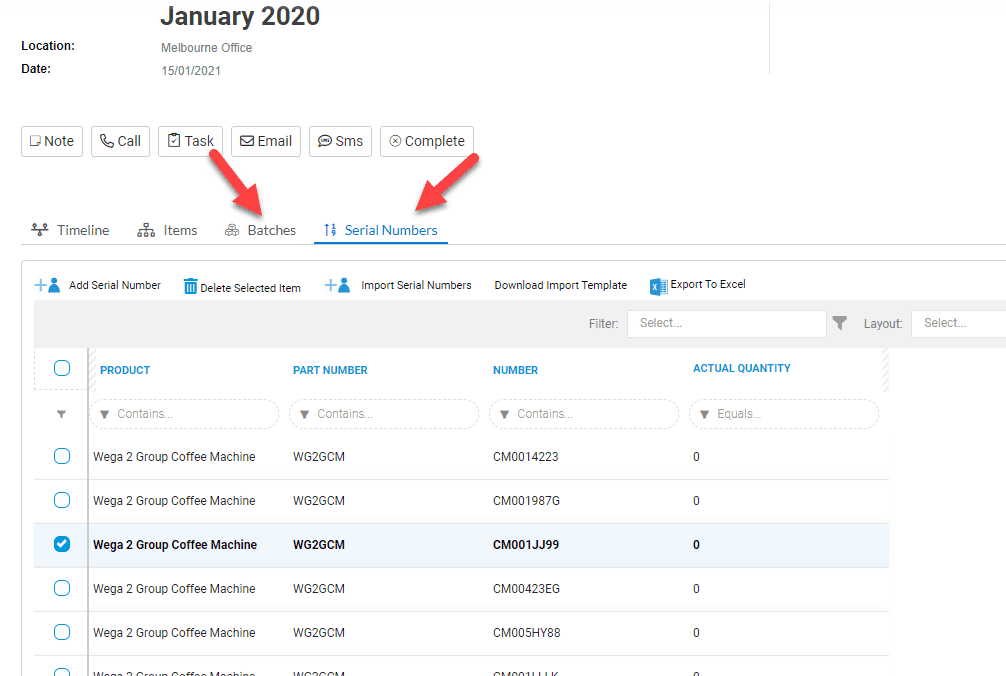Sort by the NUMBER column header
This screenshot has width=1006, height=676.
tap(515, 370)
